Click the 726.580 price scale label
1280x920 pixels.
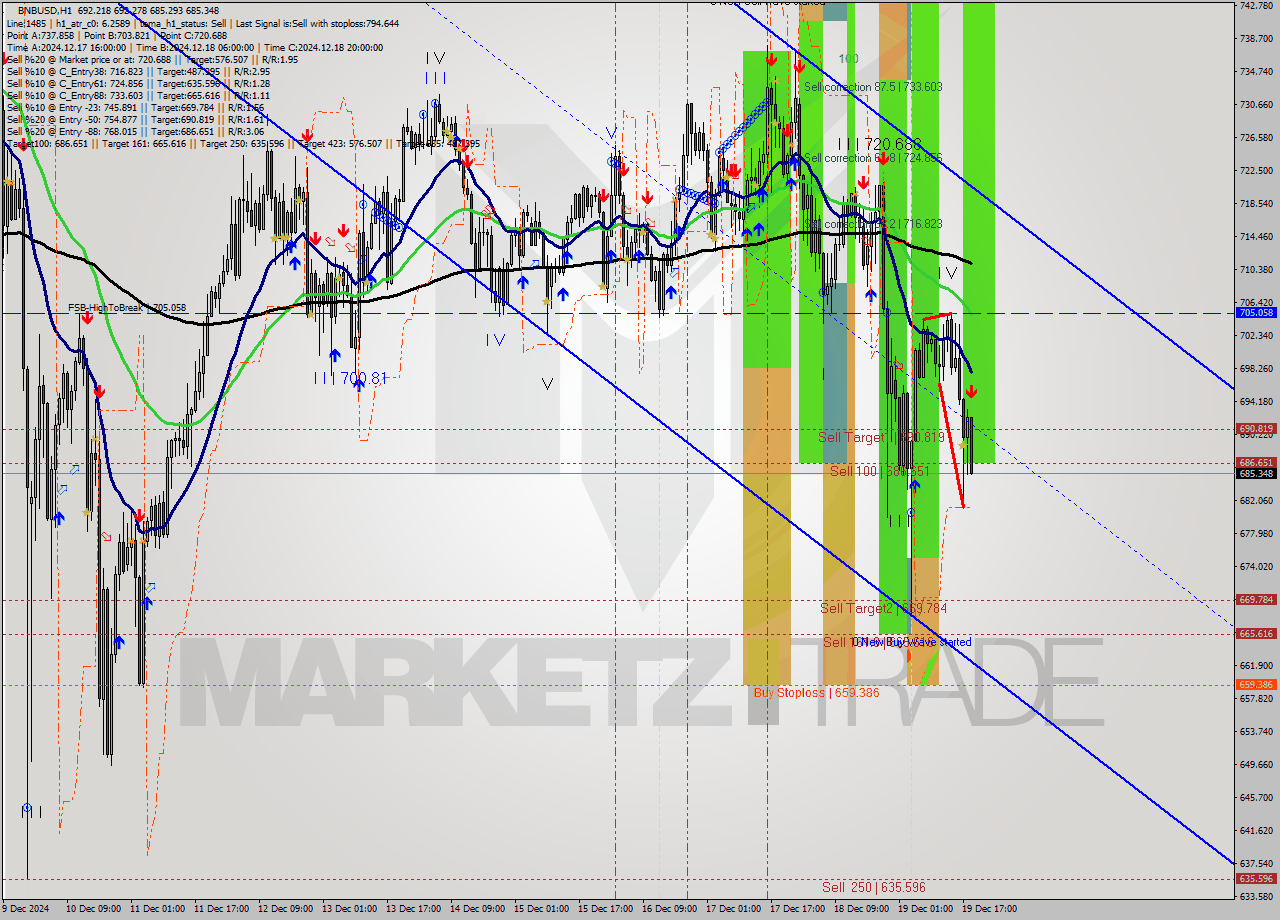1256,137
